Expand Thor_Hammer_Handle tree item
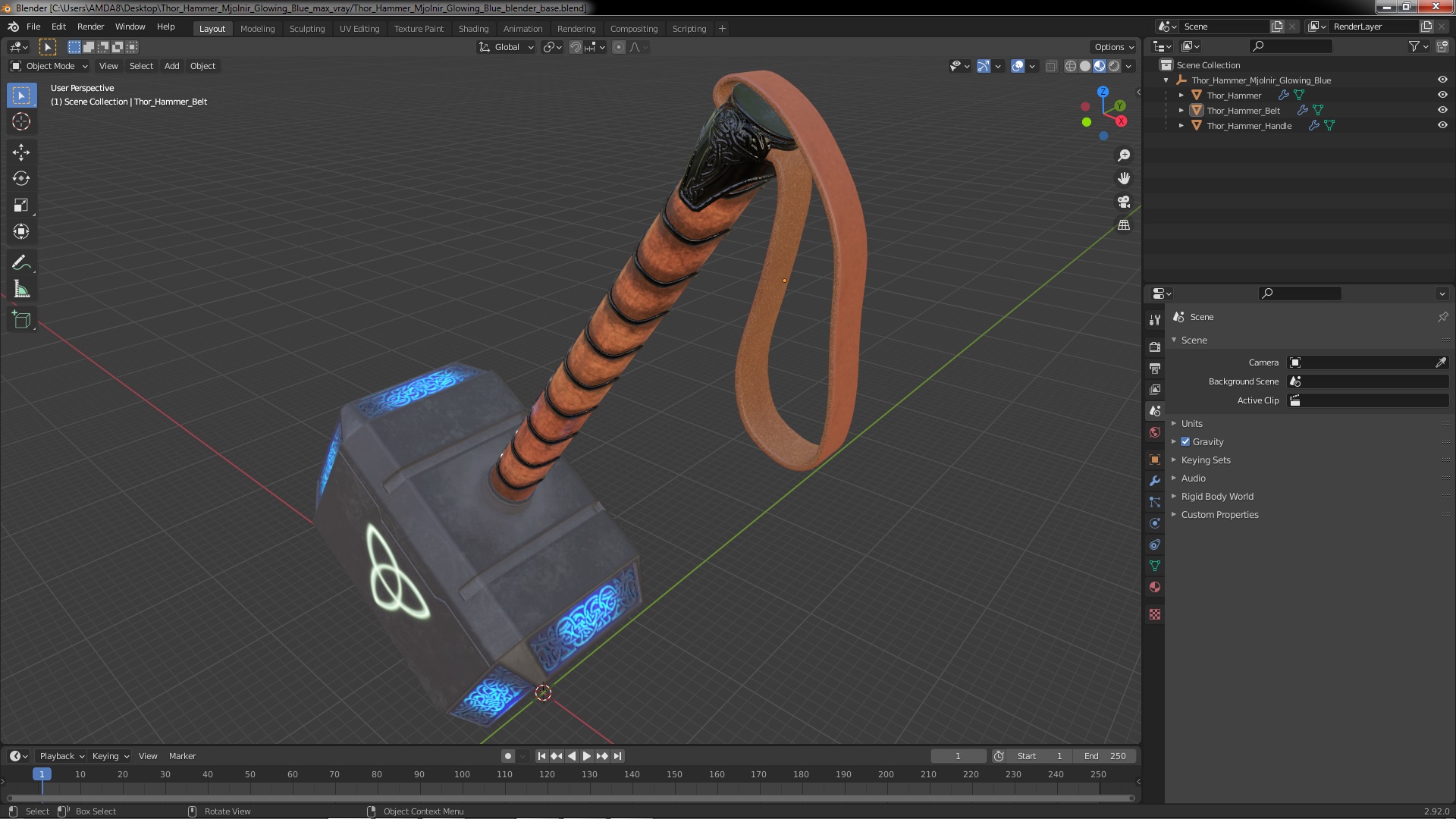The image size is (1456, 819). click(1181, 125)
